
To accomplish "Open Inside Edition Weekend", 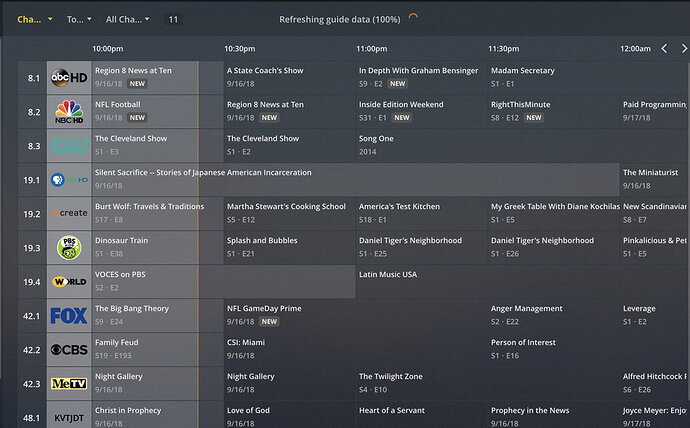I will [422, 112].
